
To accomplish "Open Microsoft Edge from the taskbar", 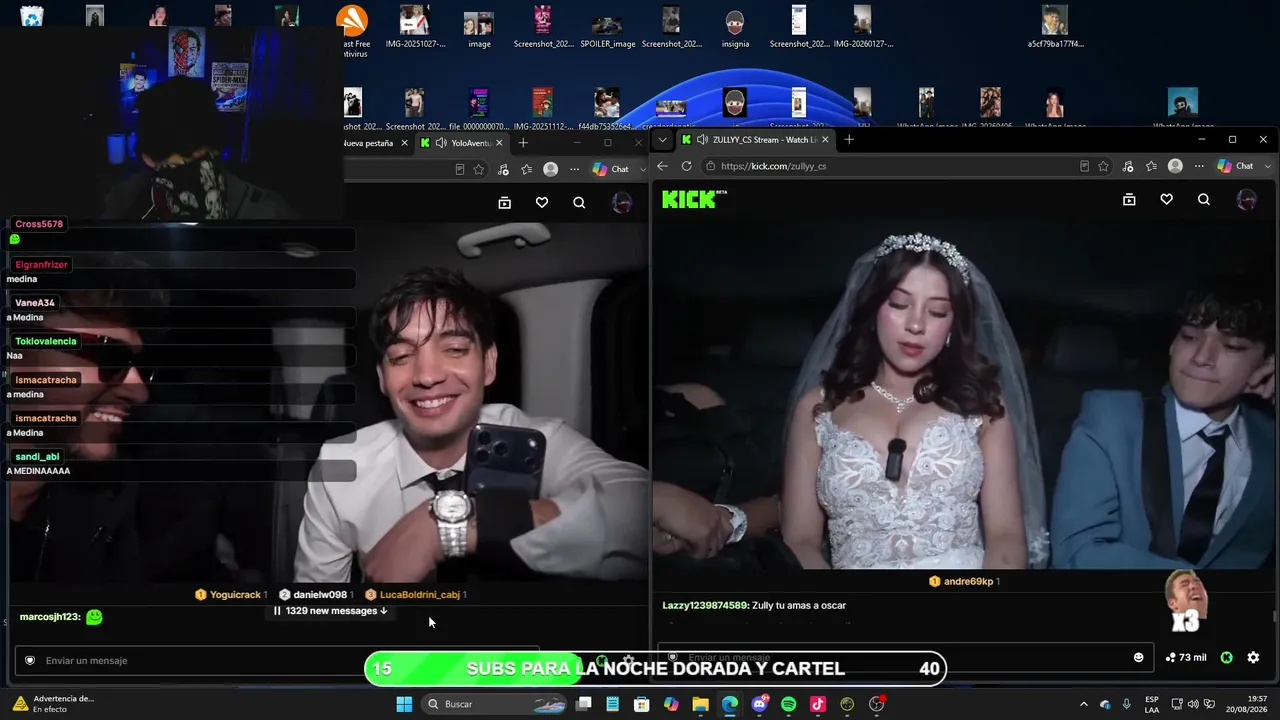I will point(730,704).
